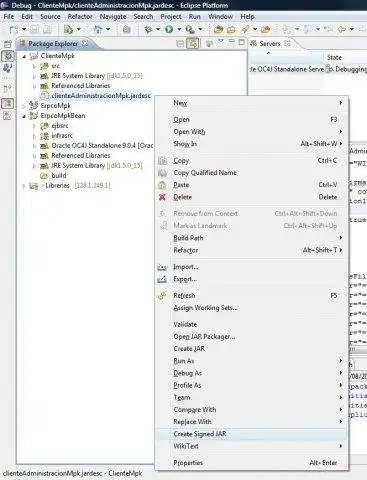Choose Open in the context menu
Image resolution: width=367 pixels, height=480 pixels.
252,119
